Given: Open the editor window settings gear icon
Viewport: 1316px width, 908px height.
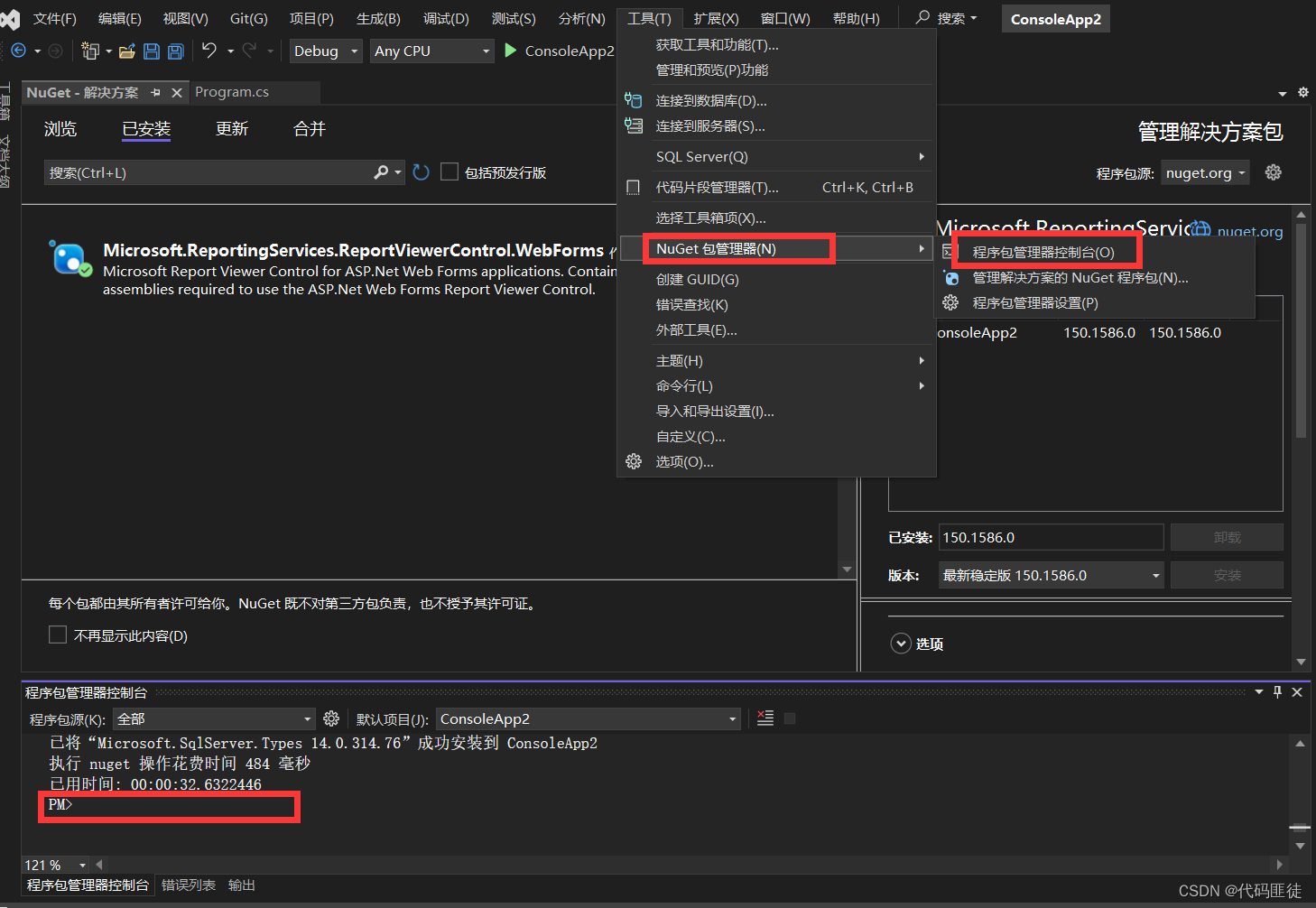Looking at the screenshot, I should pyautogui.click(x=1303, y=92).
